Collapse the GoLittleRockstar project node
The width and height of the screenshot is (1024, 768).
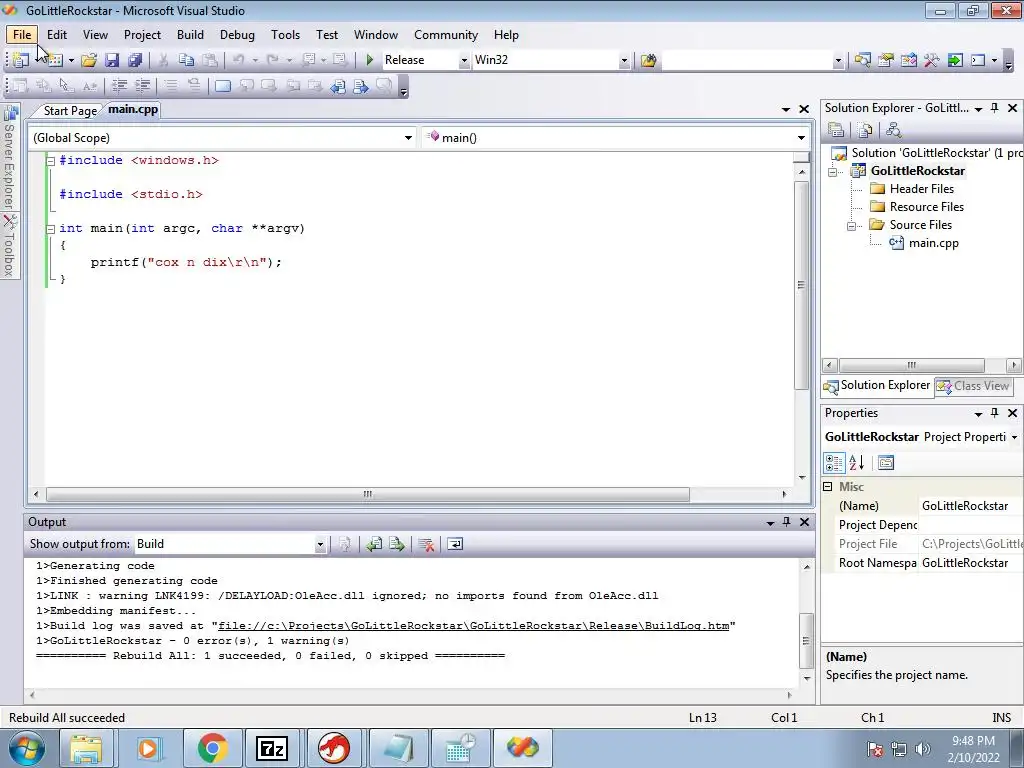[x=833, y=172]
